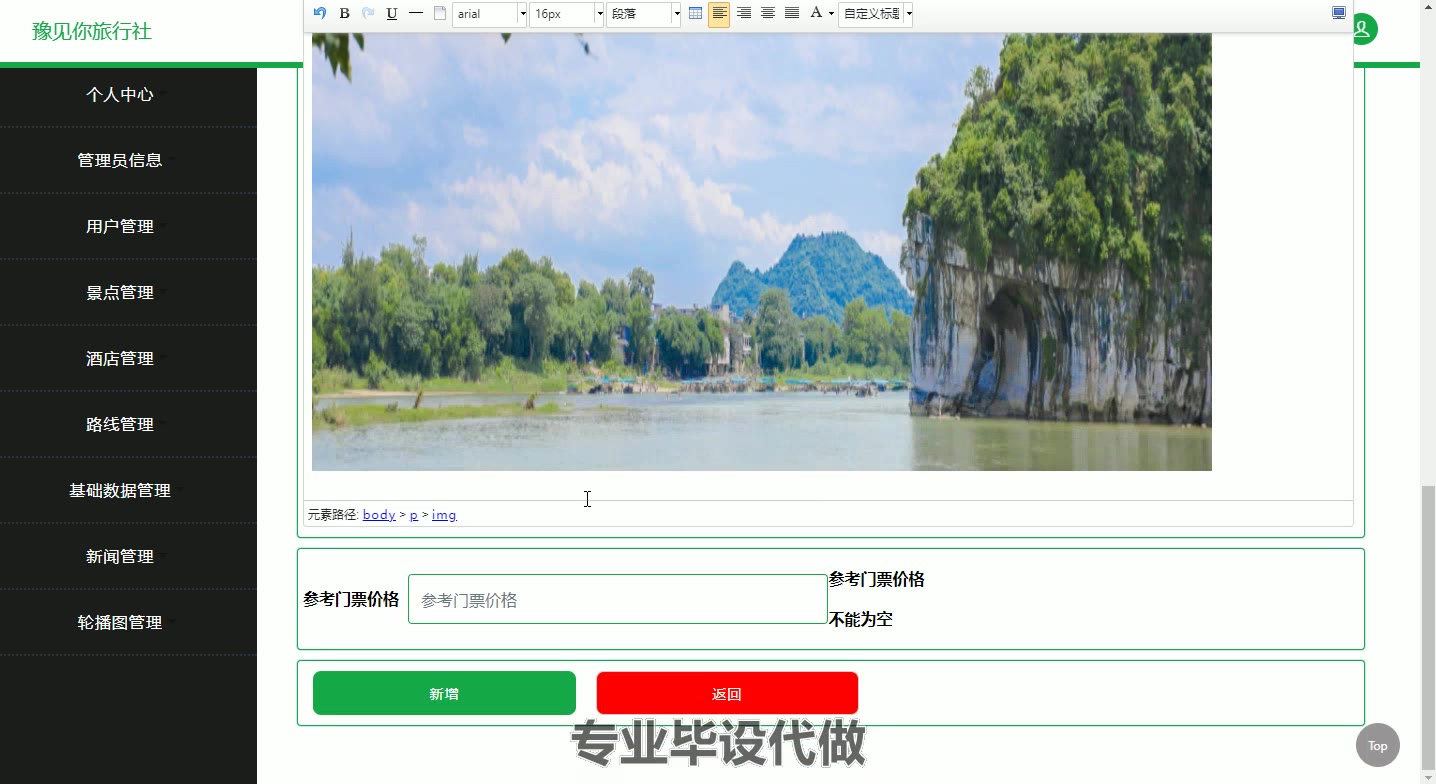Click the 元素路径 label text

(333, 515)
